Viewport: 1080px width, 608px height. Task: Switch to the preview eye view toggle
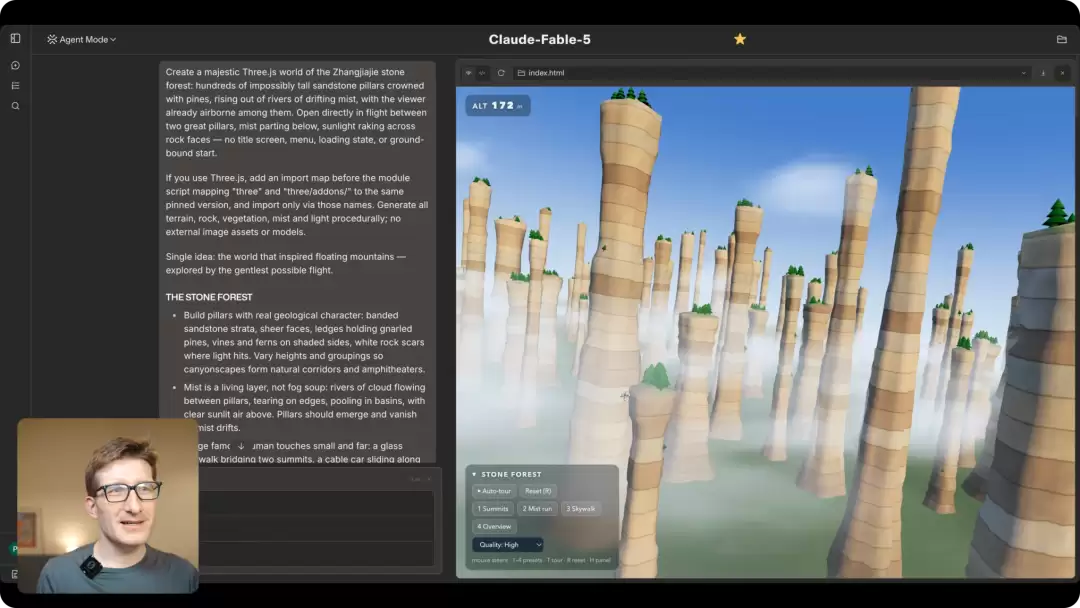tap(468, 73)
